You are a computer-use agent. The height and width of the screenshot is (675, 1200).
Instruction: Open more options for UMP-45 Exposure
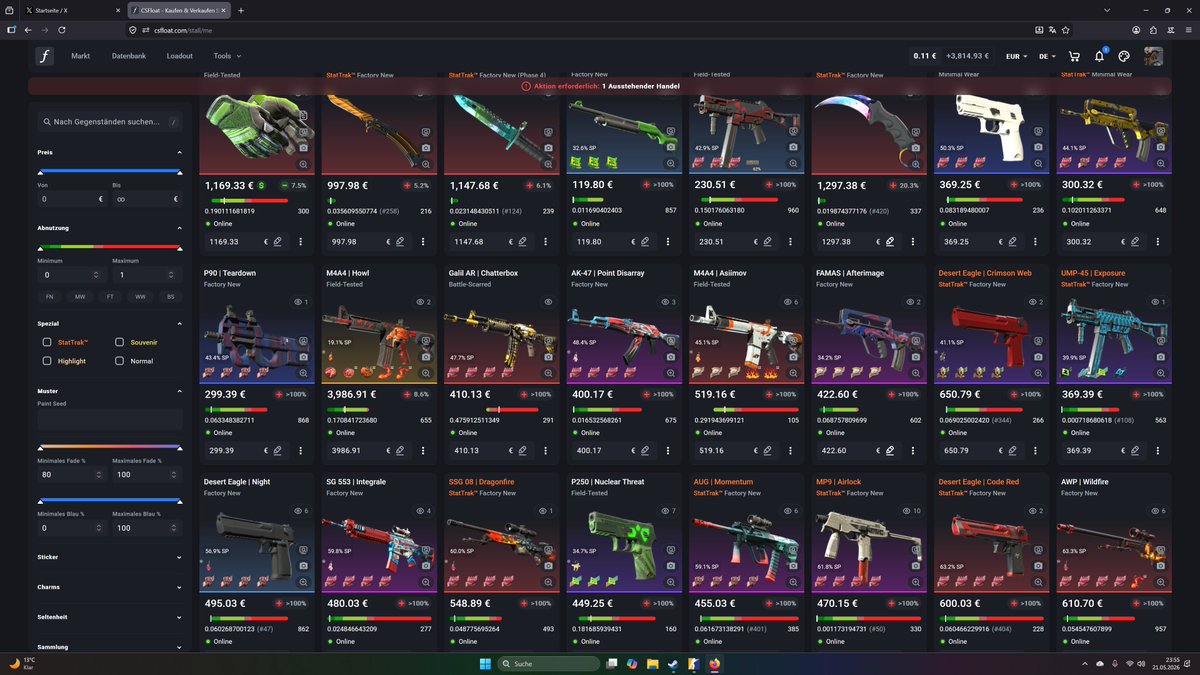(x=1158, y=451)
